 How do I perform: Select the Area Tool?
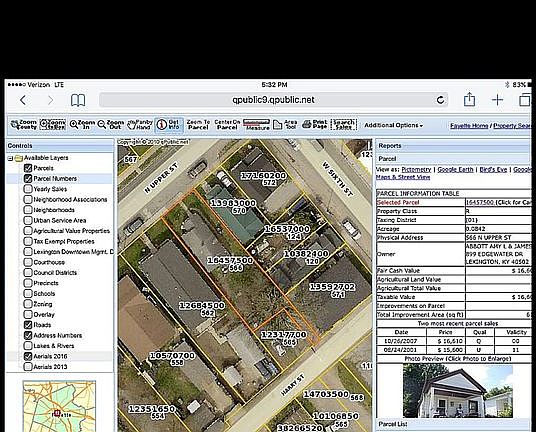285,124
